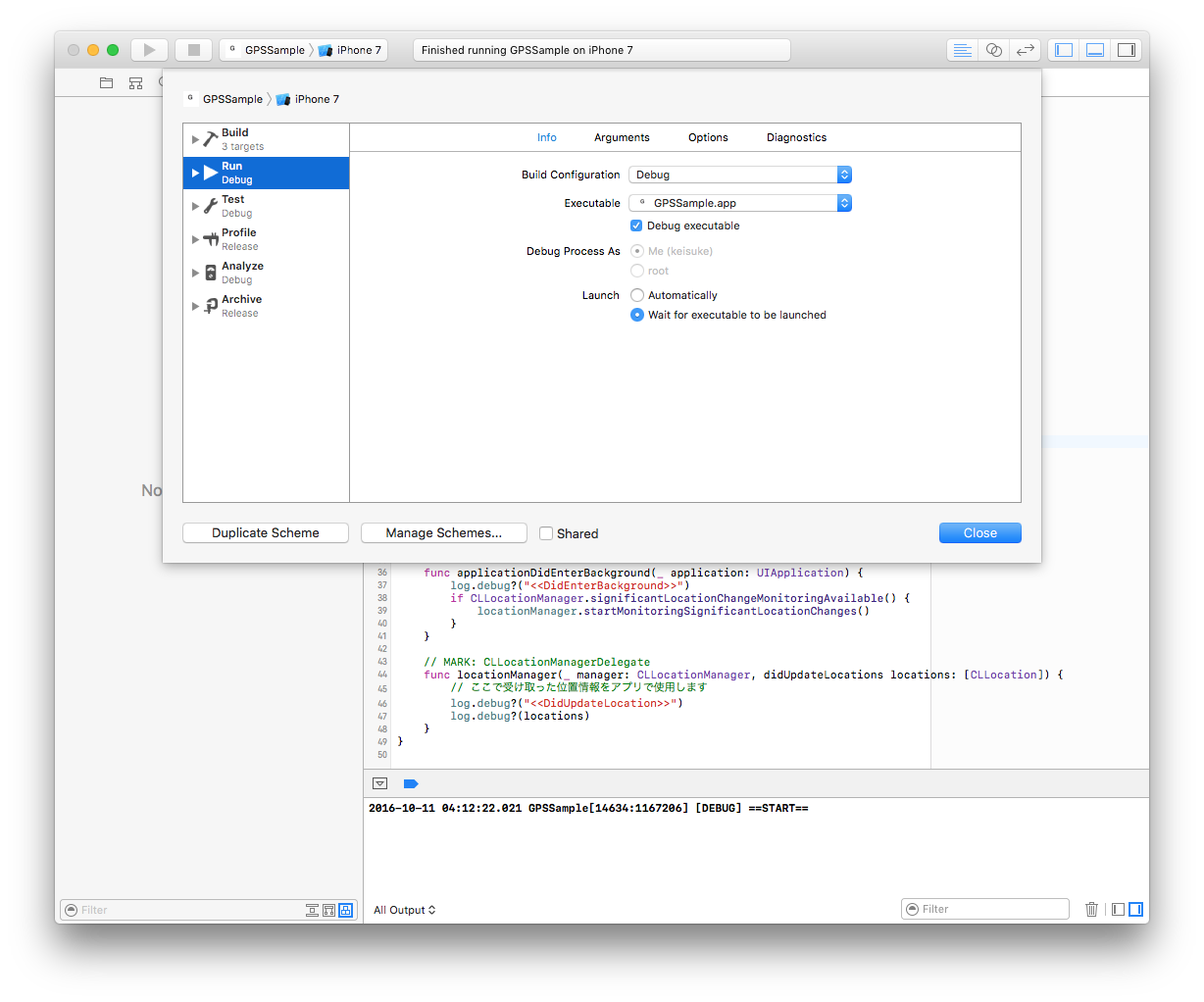Switch to the Arguments tab

coord(622,137)
